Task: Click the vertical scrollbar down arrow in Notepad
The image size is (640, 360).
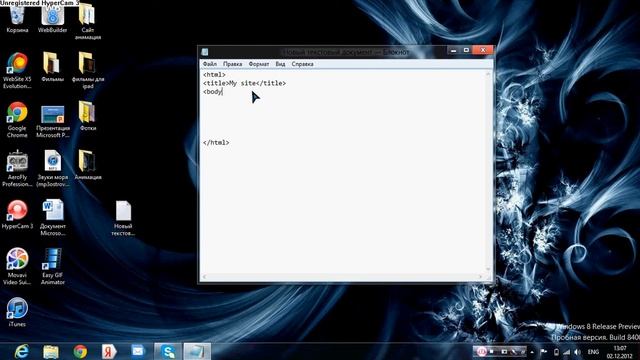Action: click(x=489, y=269)
